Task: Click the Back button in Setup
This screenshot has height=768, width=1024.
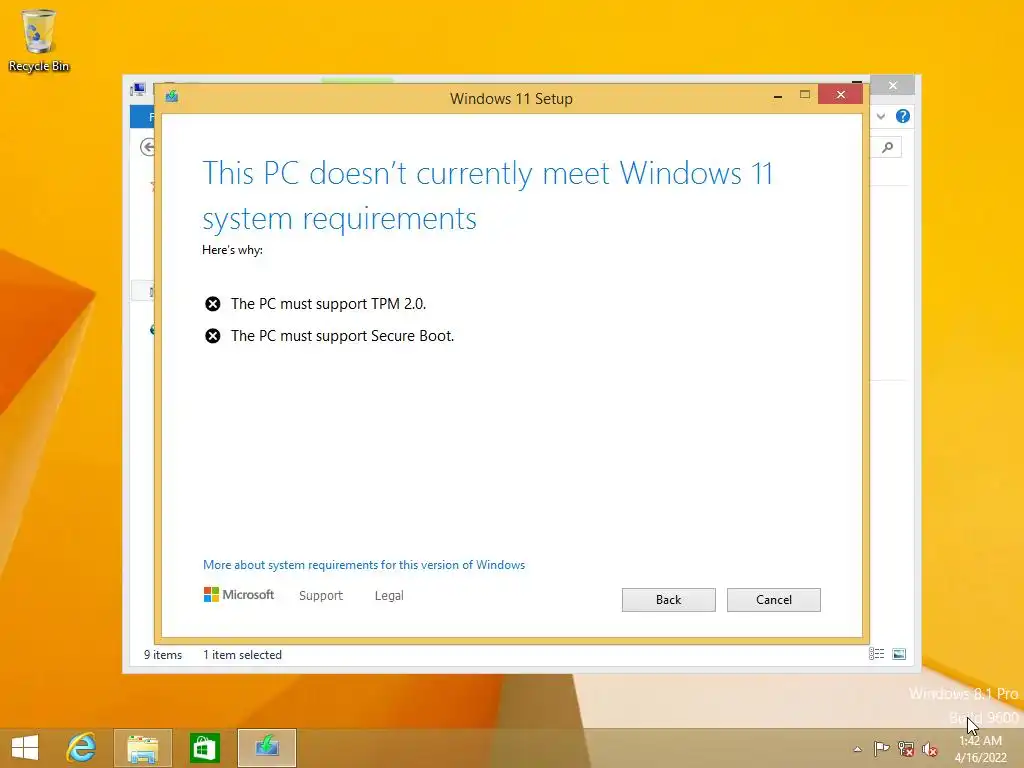Action: (x=668, y=600)
